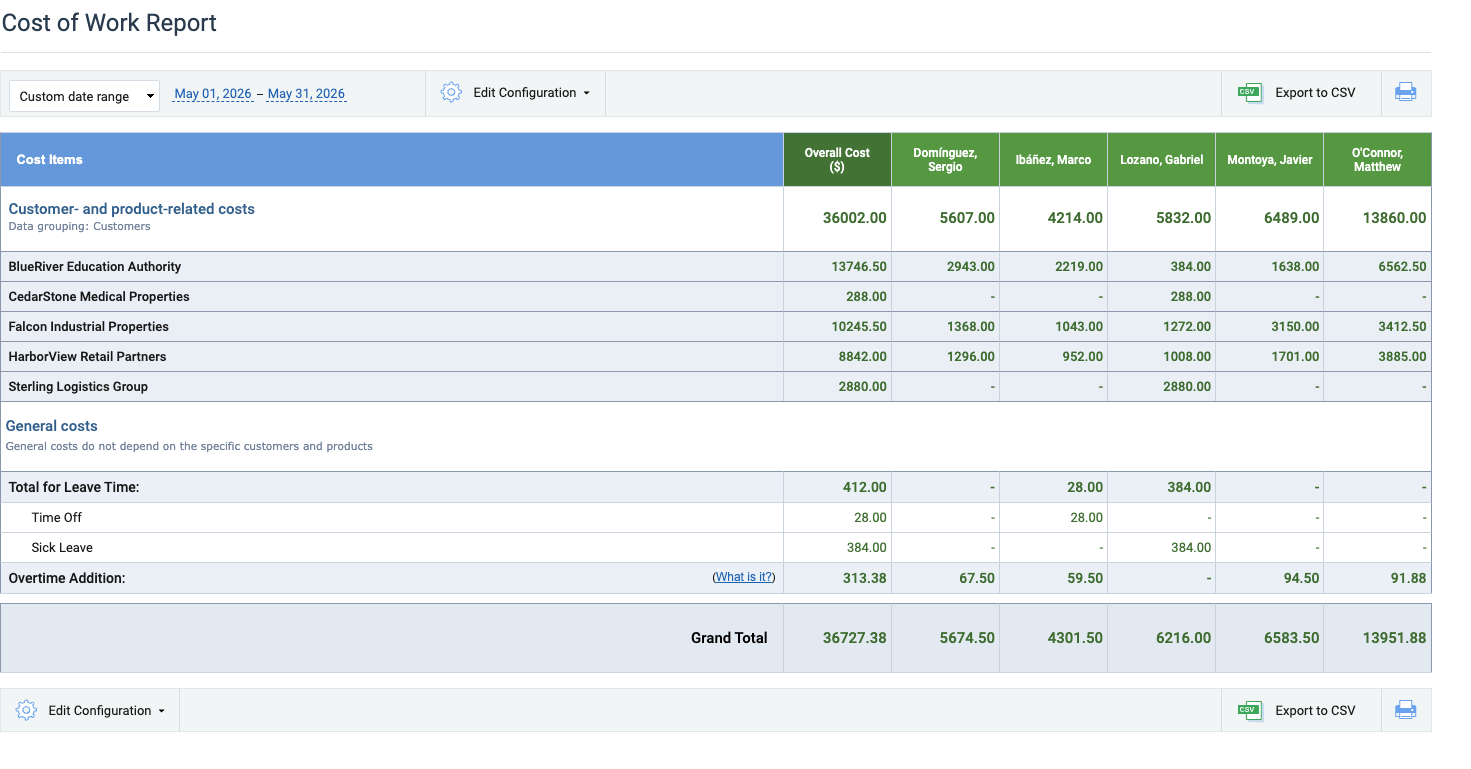Click Lozano Sick Leave value 384.00
Viewport: 1471px width, 769px height.
1191,547
